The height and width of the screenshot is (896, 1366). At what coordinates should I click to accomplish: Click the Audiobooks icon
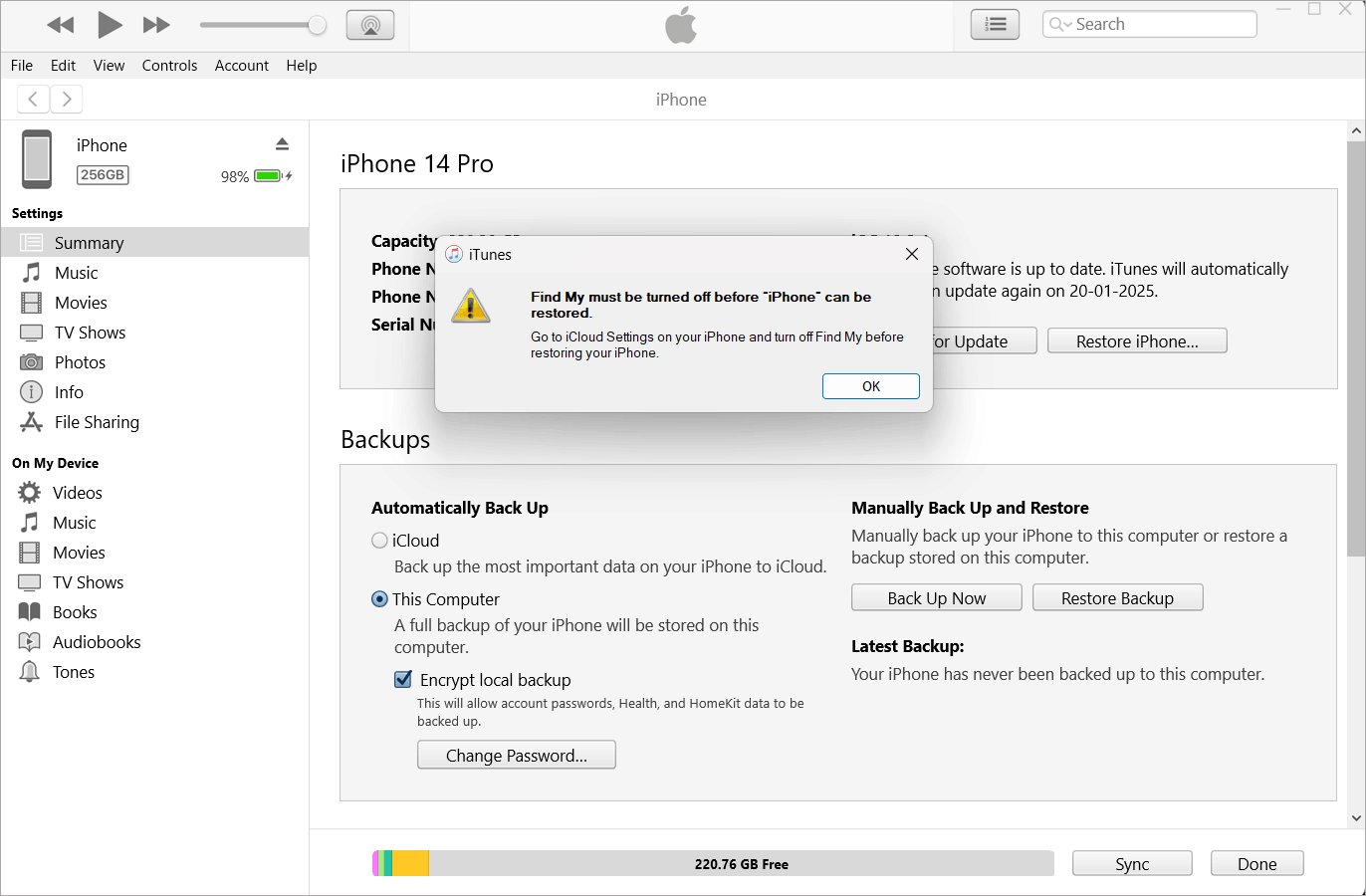pyautogui.click(x=30, y=641)
